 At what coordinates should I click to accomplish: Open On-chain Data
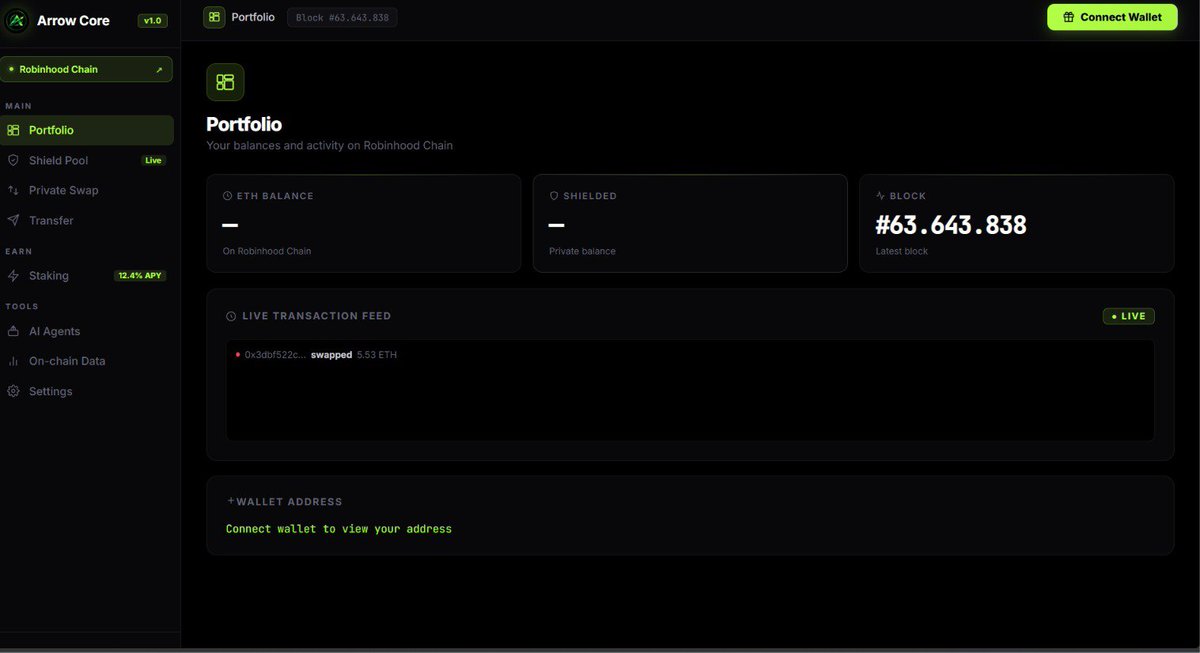point(86,361)
